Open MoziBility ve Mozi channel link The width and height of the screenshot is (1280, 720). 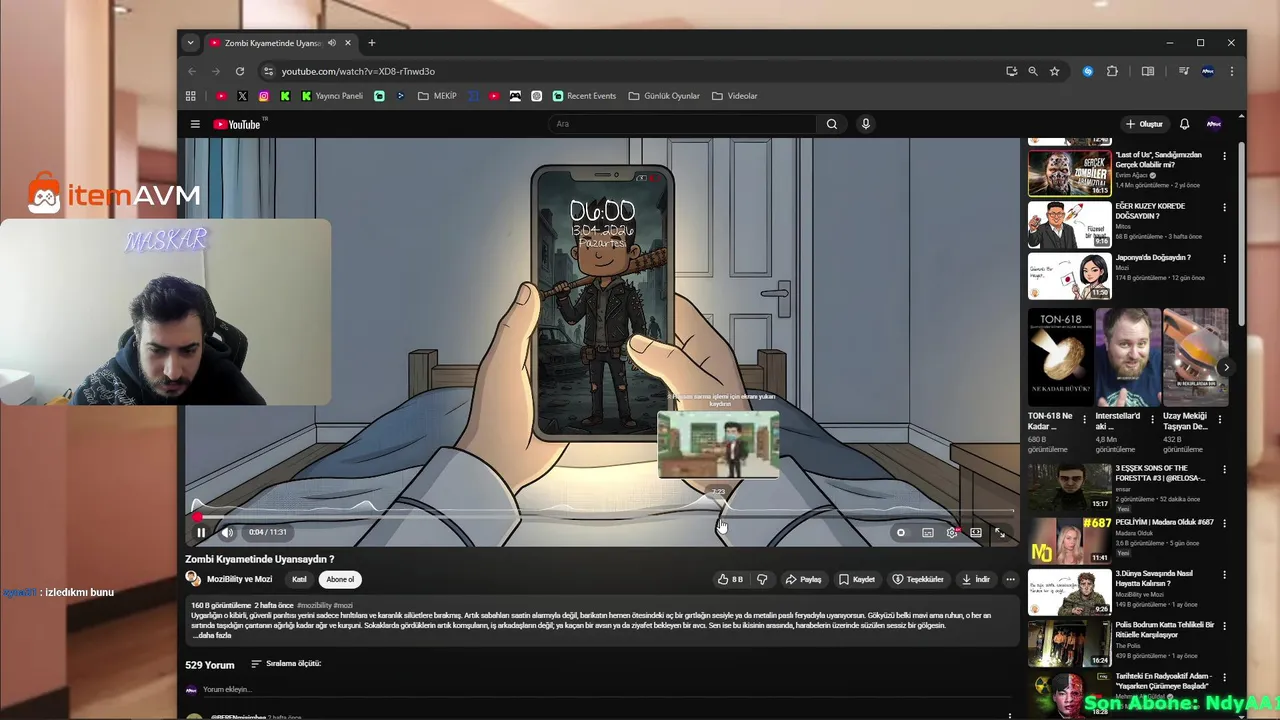click(x=239, y=579)
